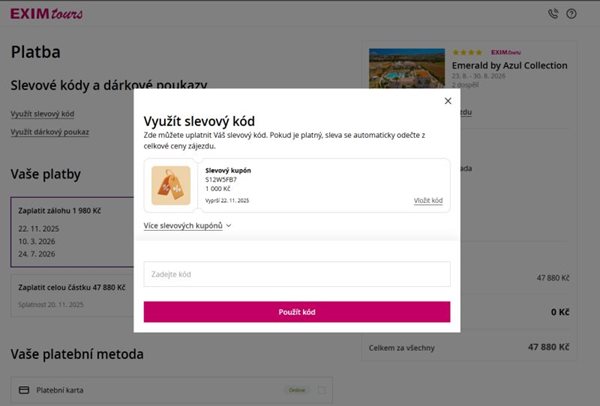The height and width of the screenshot is (406, 600).
Task: Click the Online badge on payment card
Action: coord(297,390)
